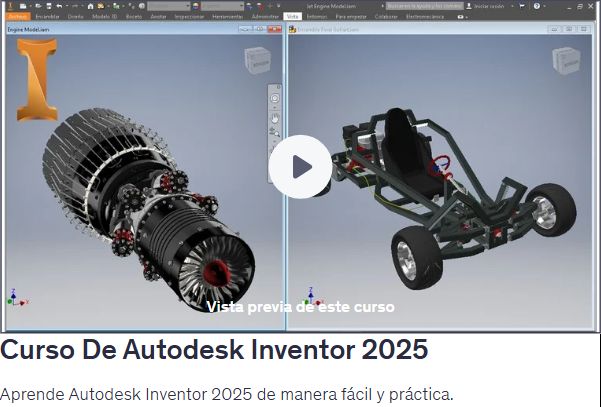This screenshot has width=601, height=407.
Task: Switch to the Entornos ribbon tab
Action: click(x=317, y=16)
